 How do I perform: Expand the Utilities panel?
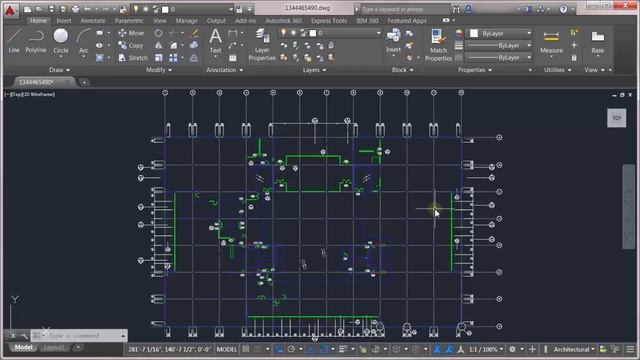tap(557, 70)
